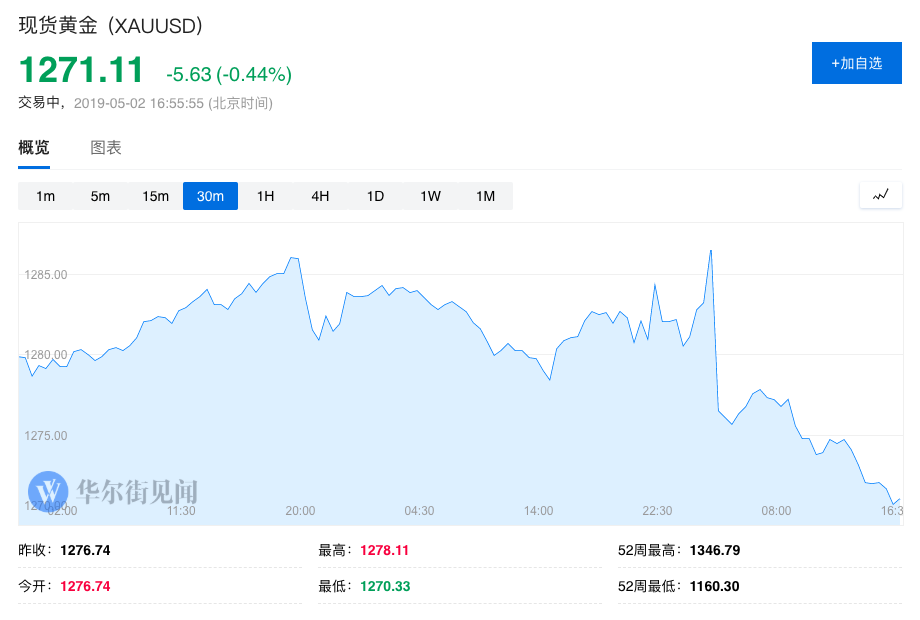Image resolution: width=920 pixels, height=620 pixels.
Task: Select the 1m timeframe
Action: [45, 196]
